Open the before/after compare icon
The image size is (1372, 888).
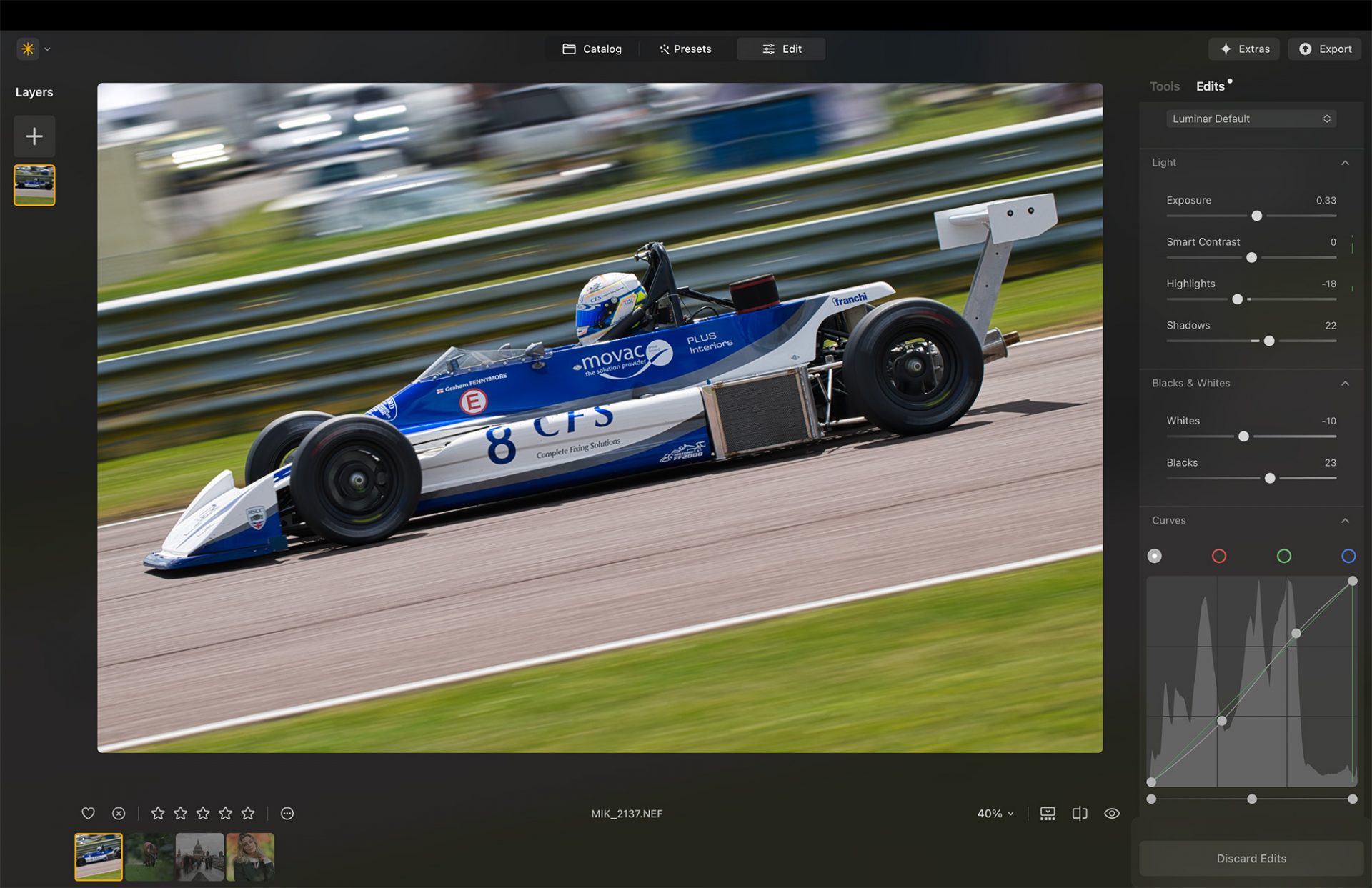pyautogui.click(x=1080, y=813)
